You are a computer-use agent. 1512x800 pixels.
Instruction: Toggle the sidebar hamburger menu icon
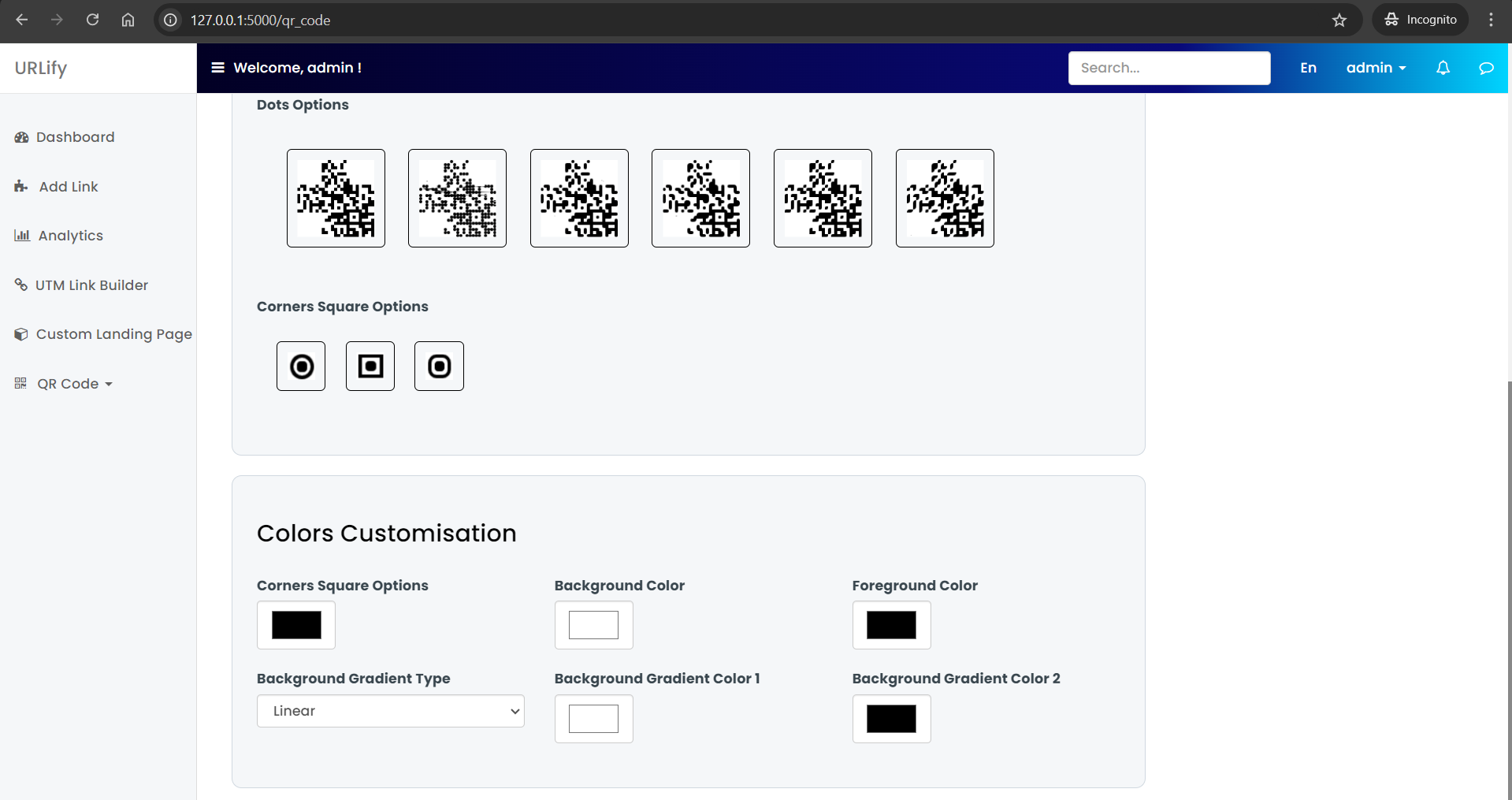tap(217, 68)
